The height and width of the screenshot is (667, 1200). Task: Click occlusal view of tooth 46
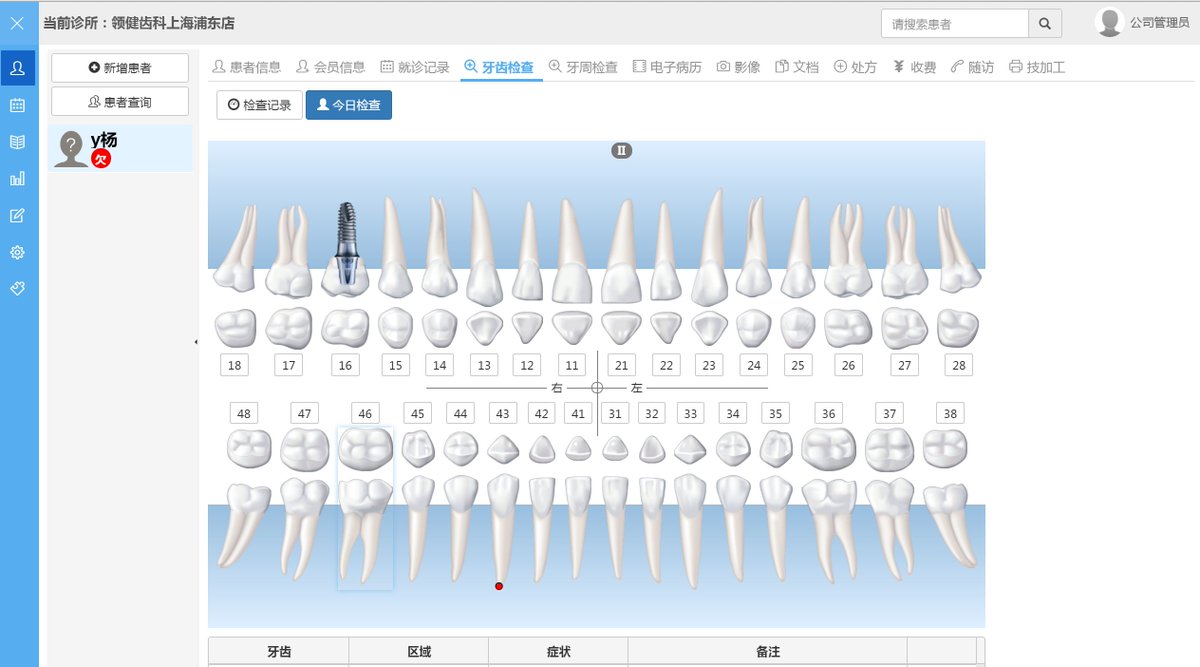[365, 449]
